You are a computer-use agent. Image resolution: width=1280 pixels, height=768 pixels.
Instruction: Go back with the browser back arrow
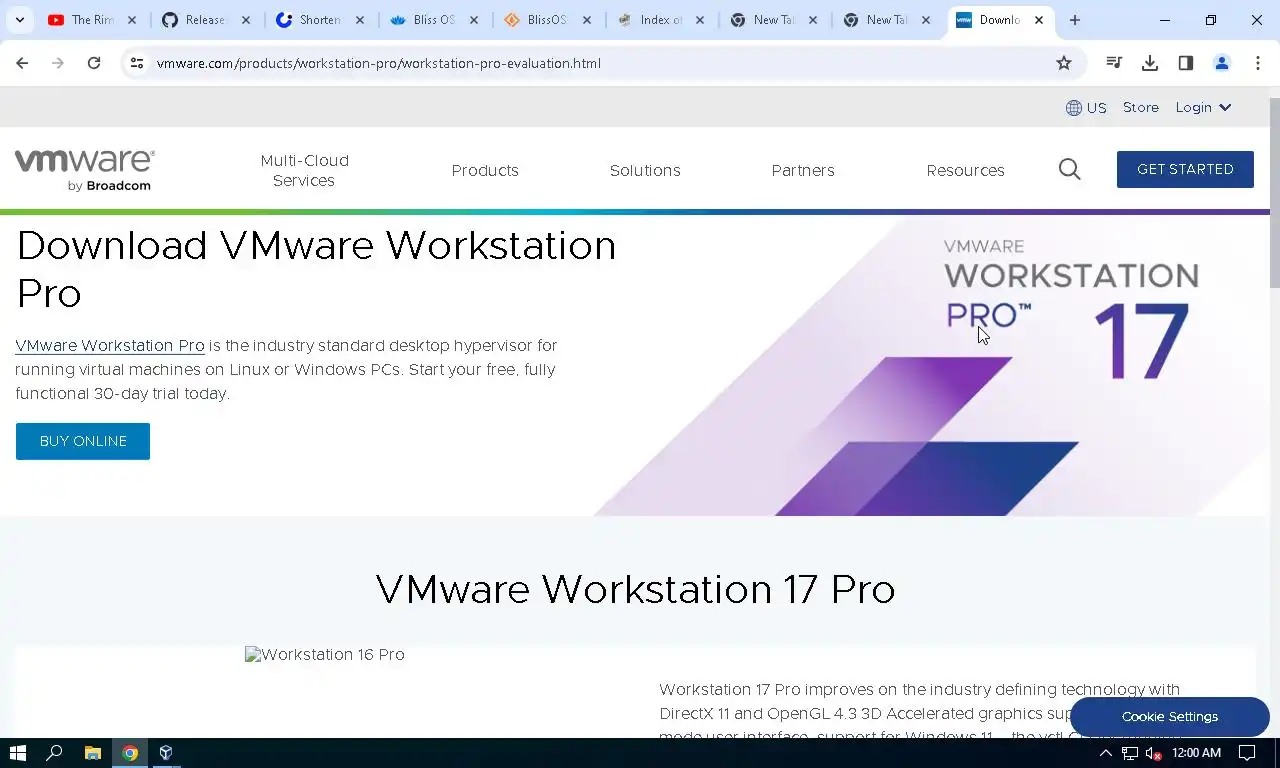22,63
